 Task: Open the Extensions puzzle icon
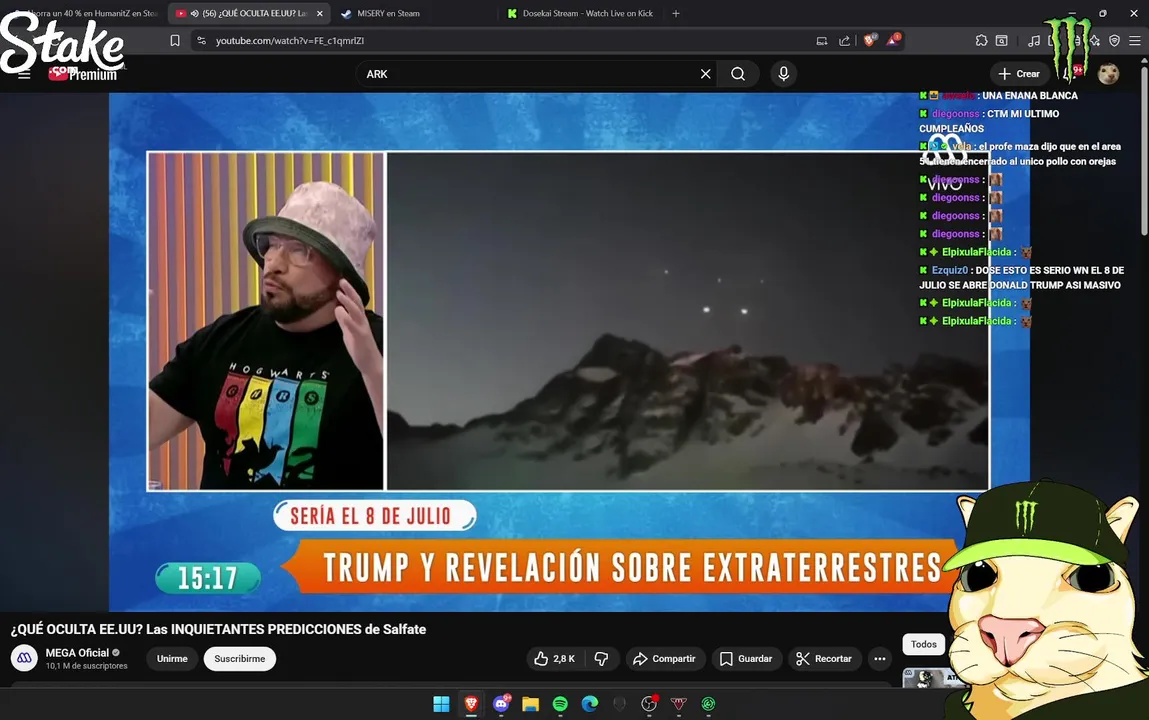(x=981, y=41)
